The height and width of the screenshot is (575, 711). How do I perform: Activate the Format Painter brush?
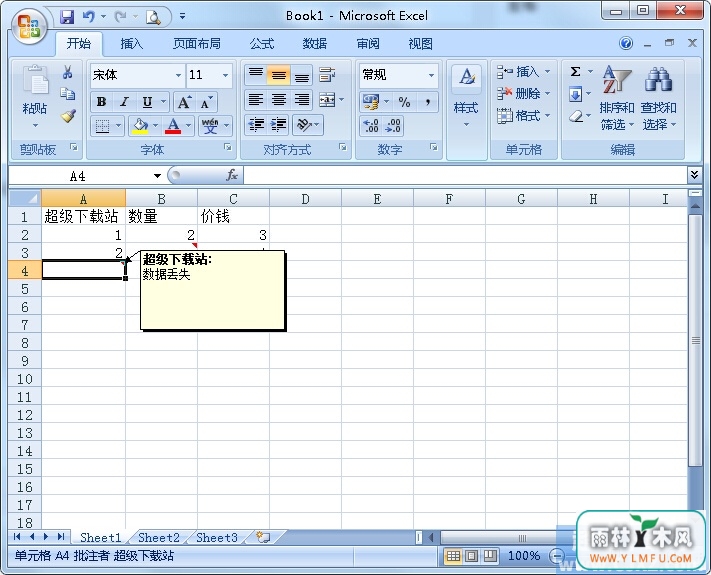[68, 116]
